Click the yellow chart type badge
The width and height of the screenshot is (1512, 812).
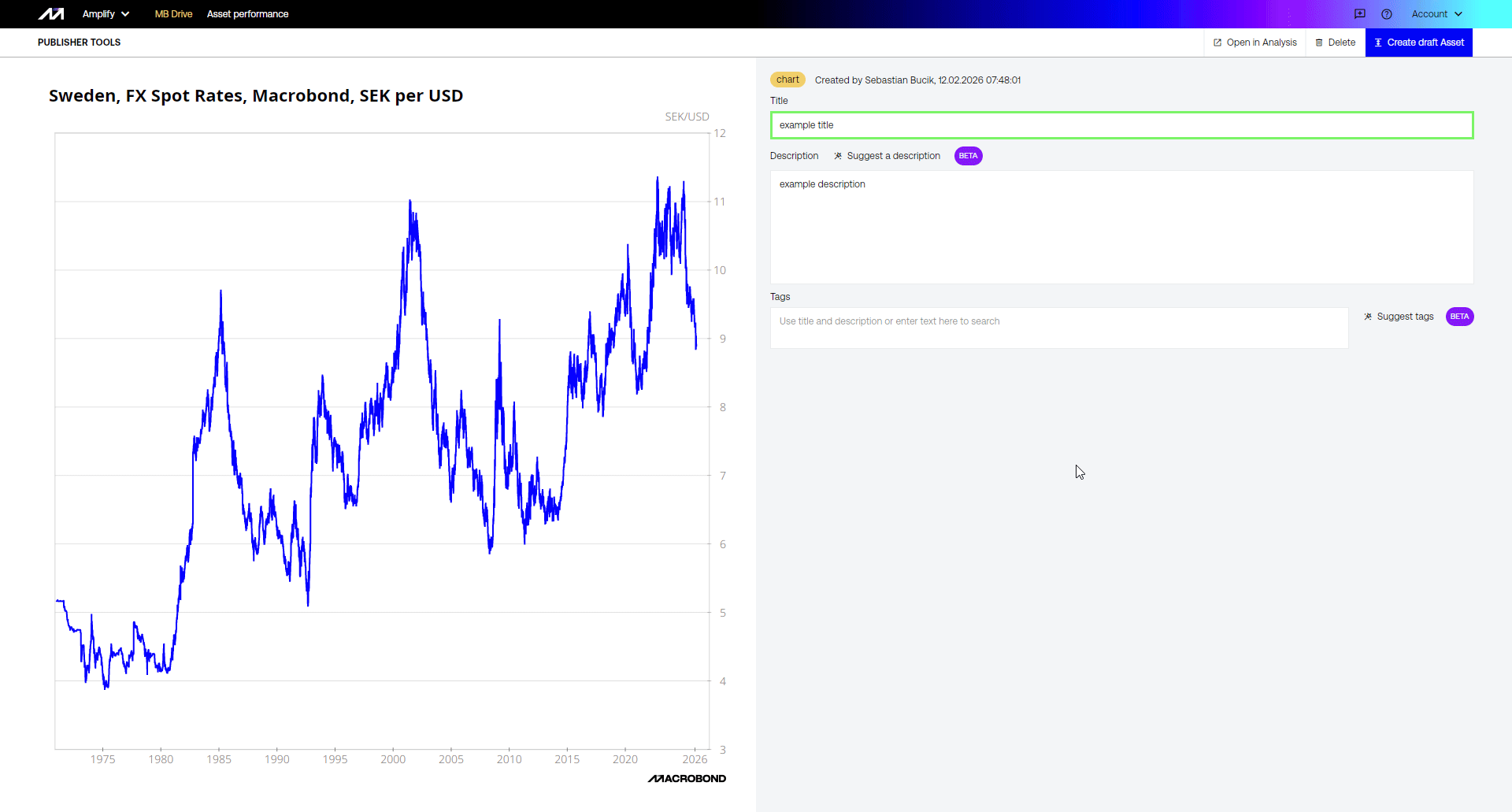(787, 80)
